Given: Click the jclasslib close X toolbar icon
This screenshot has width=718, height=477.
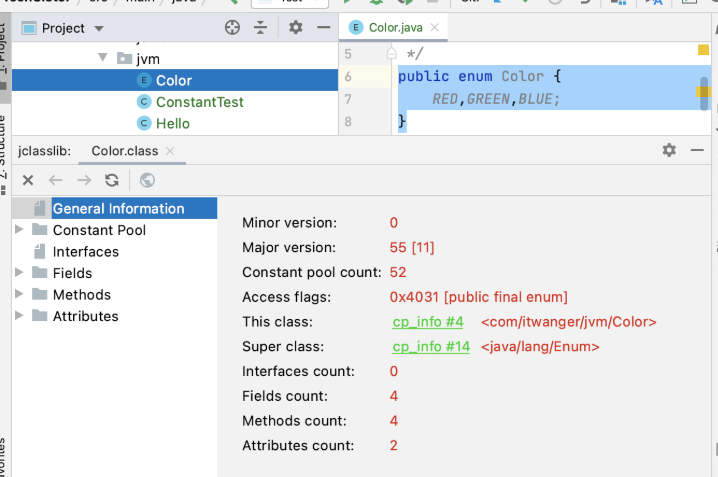Looking at the screenshot, I should point(28,180).
